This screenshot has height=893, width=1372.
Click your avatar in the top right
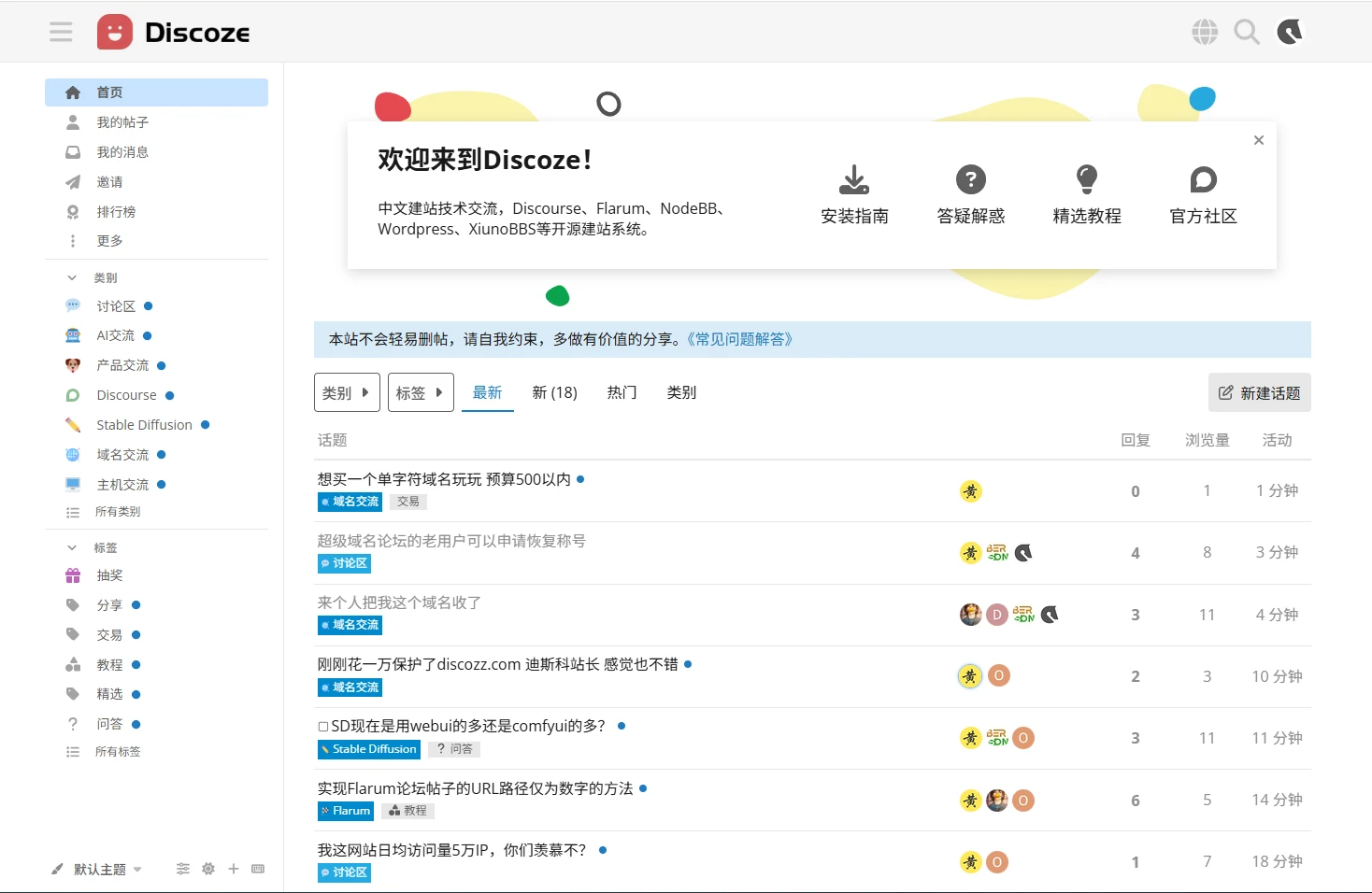[x=1290, y=31]
